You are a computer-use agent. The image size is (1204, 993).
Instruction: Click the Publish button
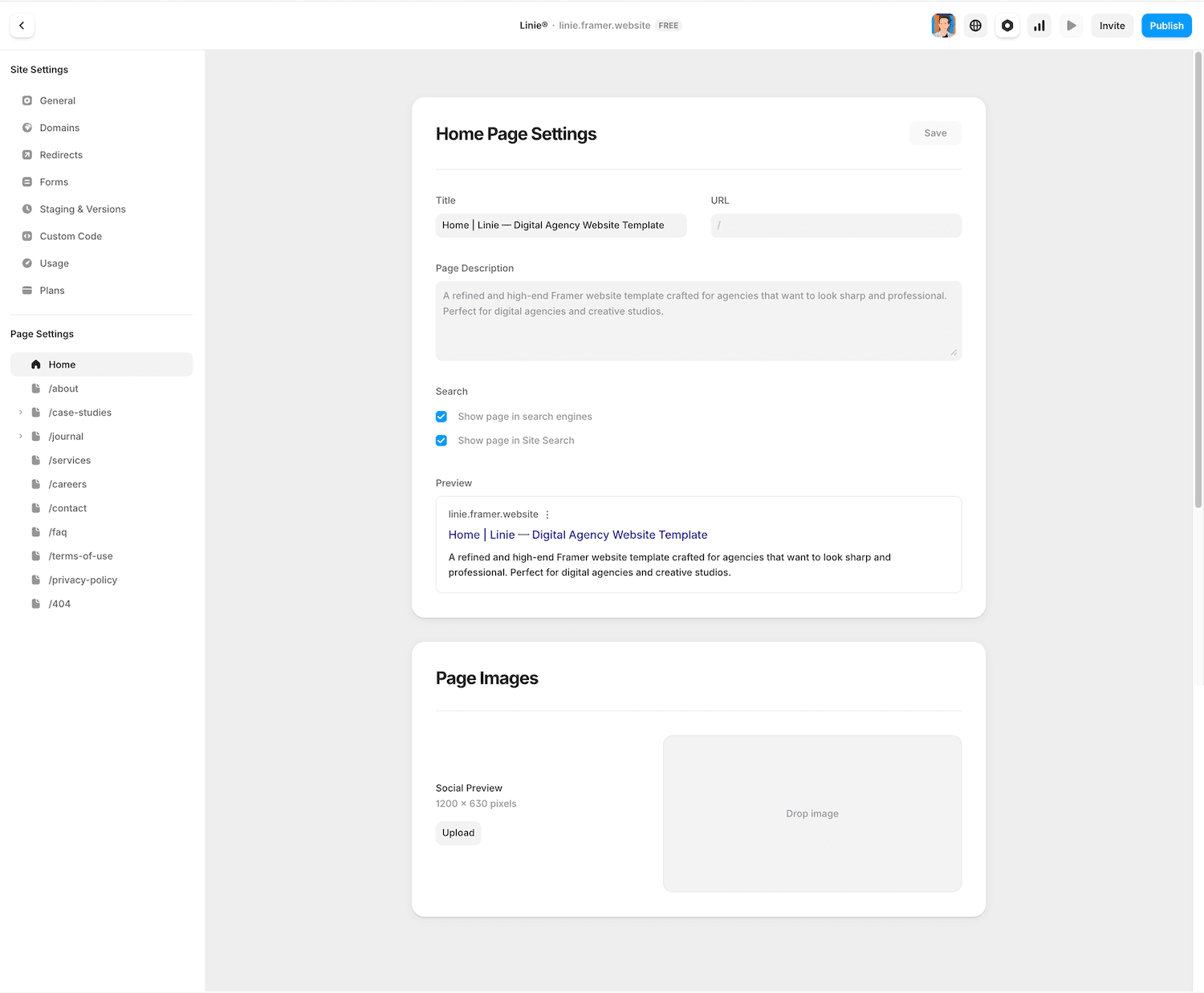(1166, 25)
